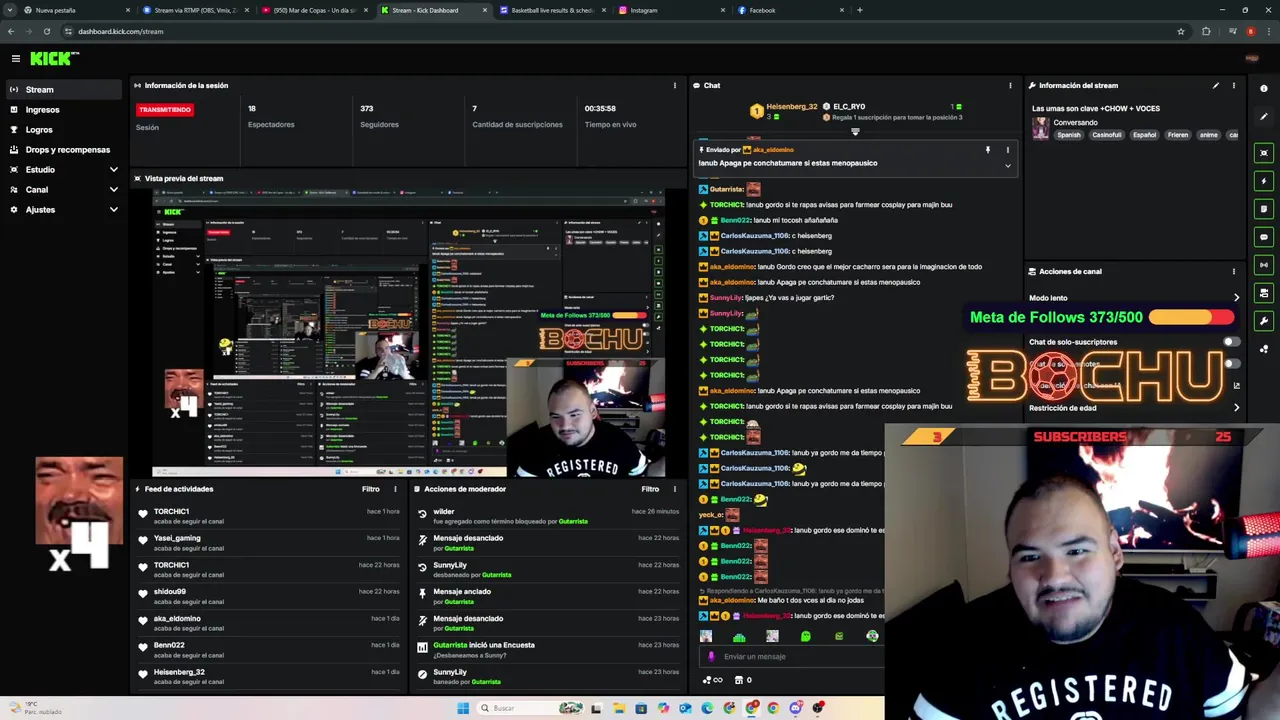Toggle Chat de solo-suscriptores switch
The width and height of the screenshot is (1280, 720).
1231,342
